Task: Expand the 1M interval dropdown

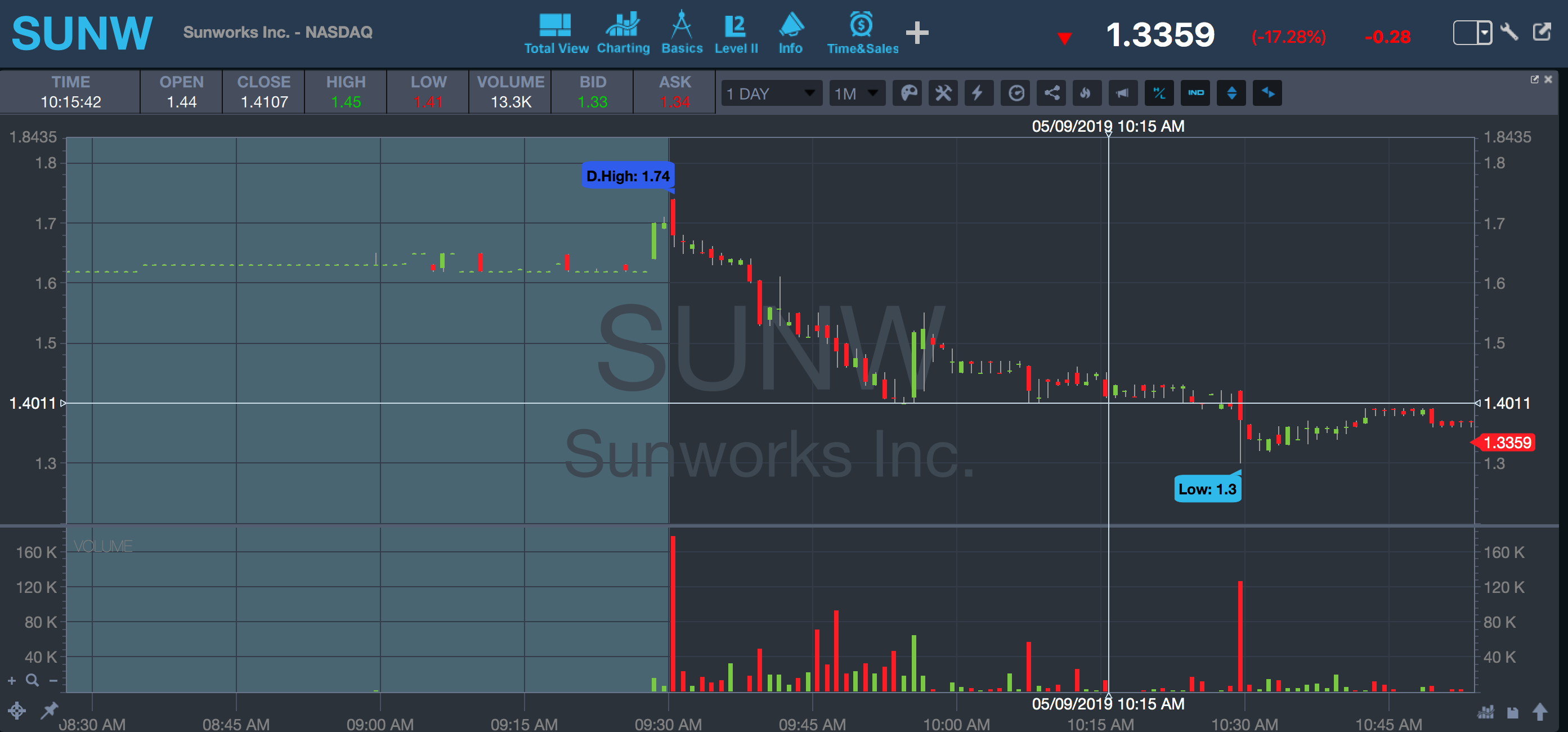Action: (857, 93)
